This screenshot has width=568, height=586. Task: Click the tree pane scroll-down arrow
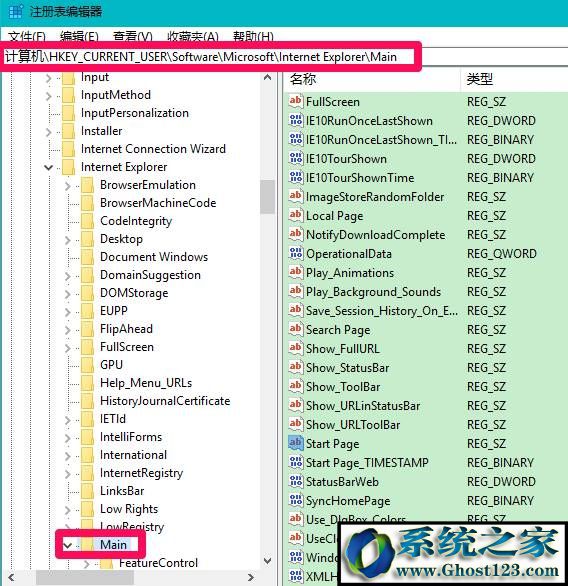[x=267, y=561]
